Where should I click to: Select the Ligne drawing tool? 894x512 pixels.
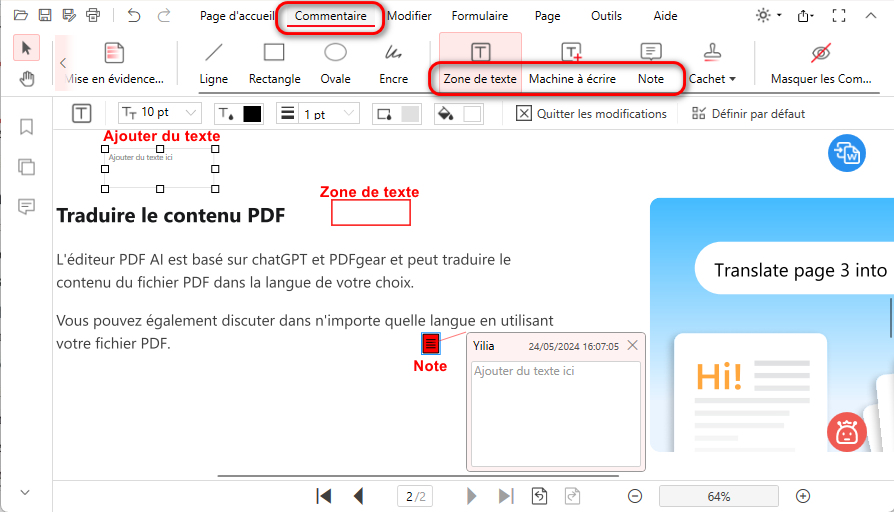214,64
